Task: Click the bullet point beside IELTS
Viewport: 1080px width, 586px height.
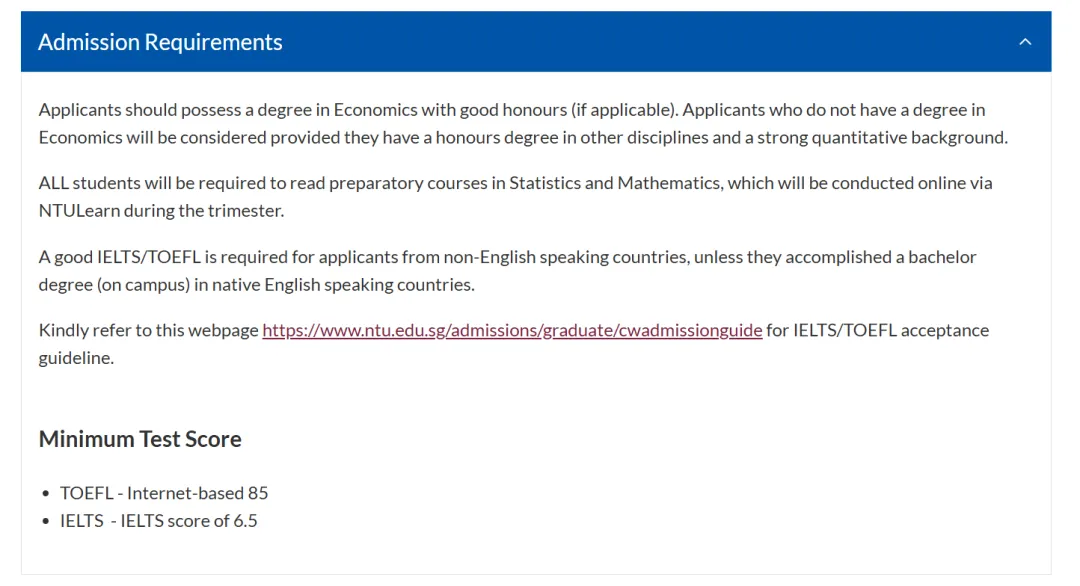Action: [x=46, y=522]
